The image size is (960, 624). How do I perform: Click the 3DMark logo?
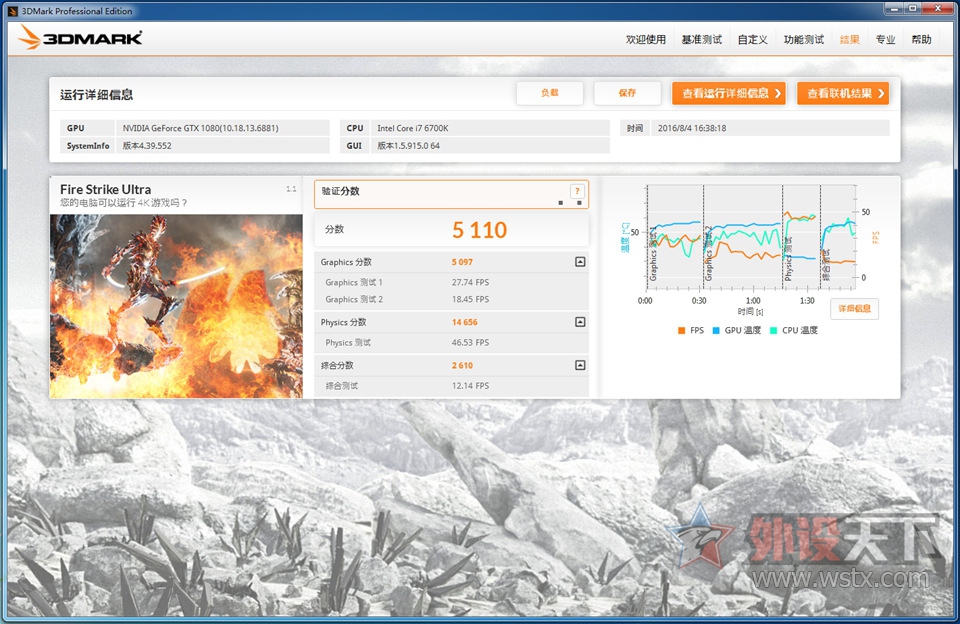click(x=80, y=38)
